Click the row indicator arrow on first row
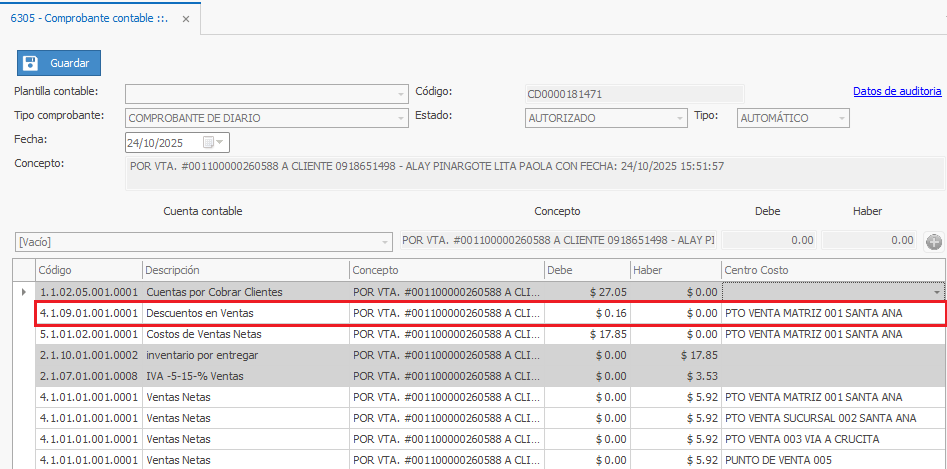Screen dimensions: 947x469 23,292
